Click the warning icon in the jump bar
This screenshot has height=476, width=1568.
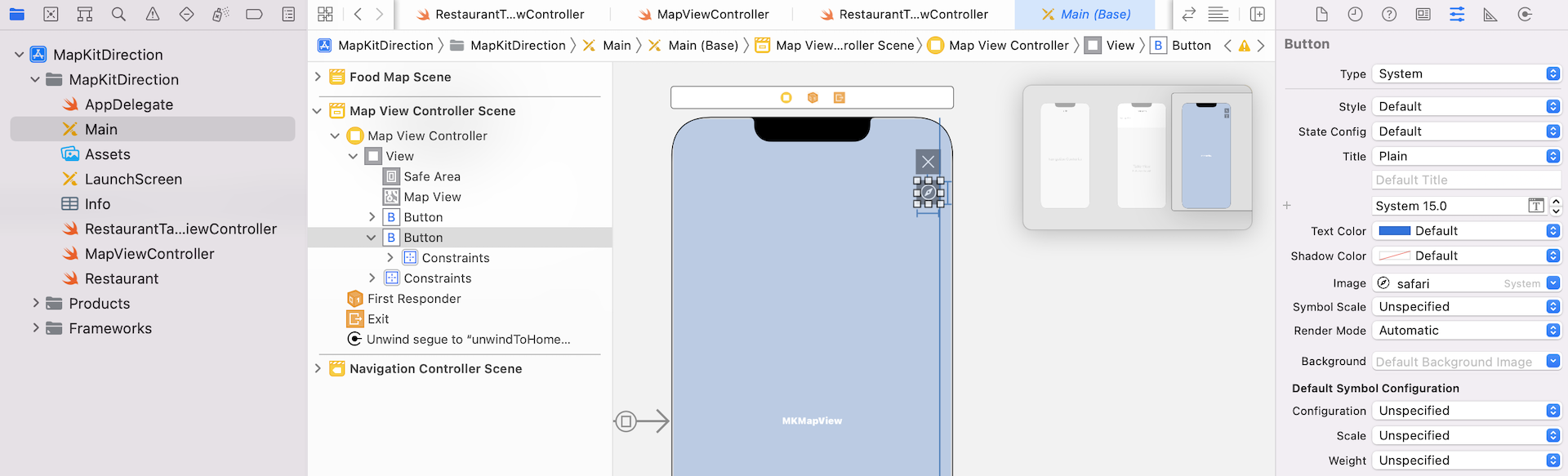(x=1244, y=46)
